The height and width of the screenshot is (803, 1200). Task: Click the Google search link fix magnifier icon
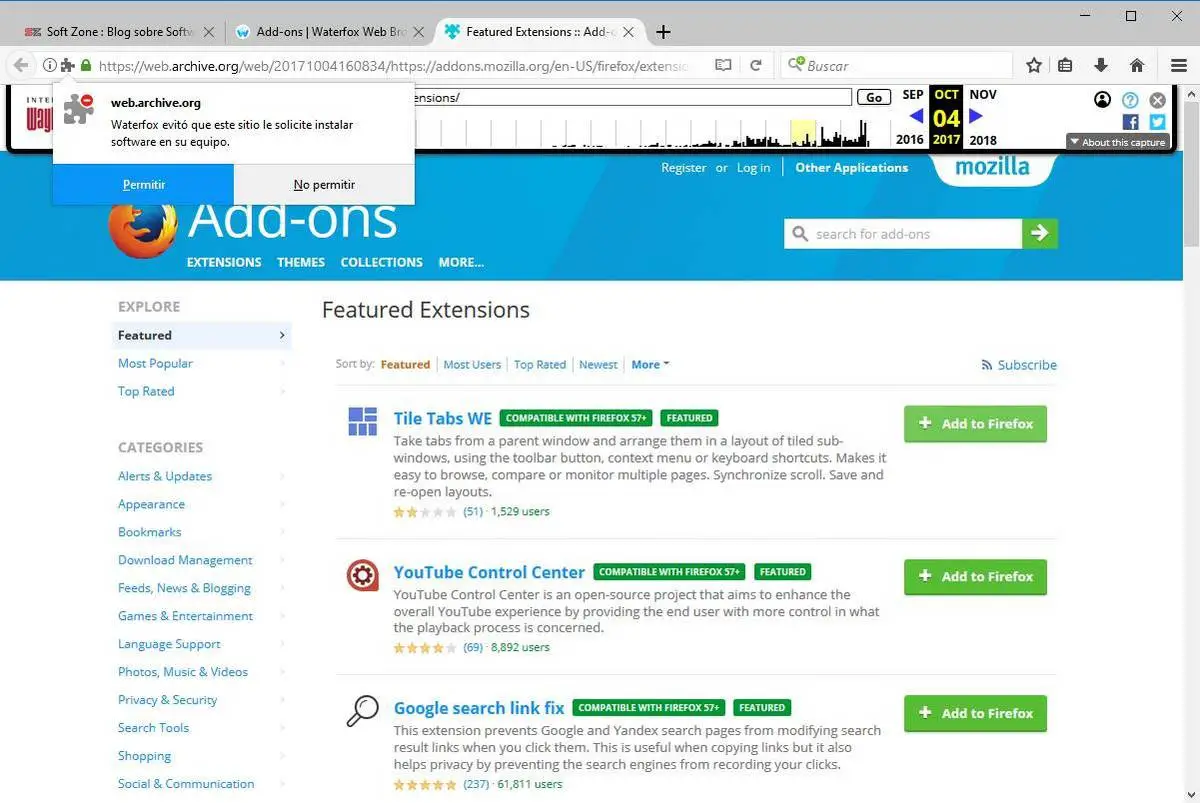(362, 711)
